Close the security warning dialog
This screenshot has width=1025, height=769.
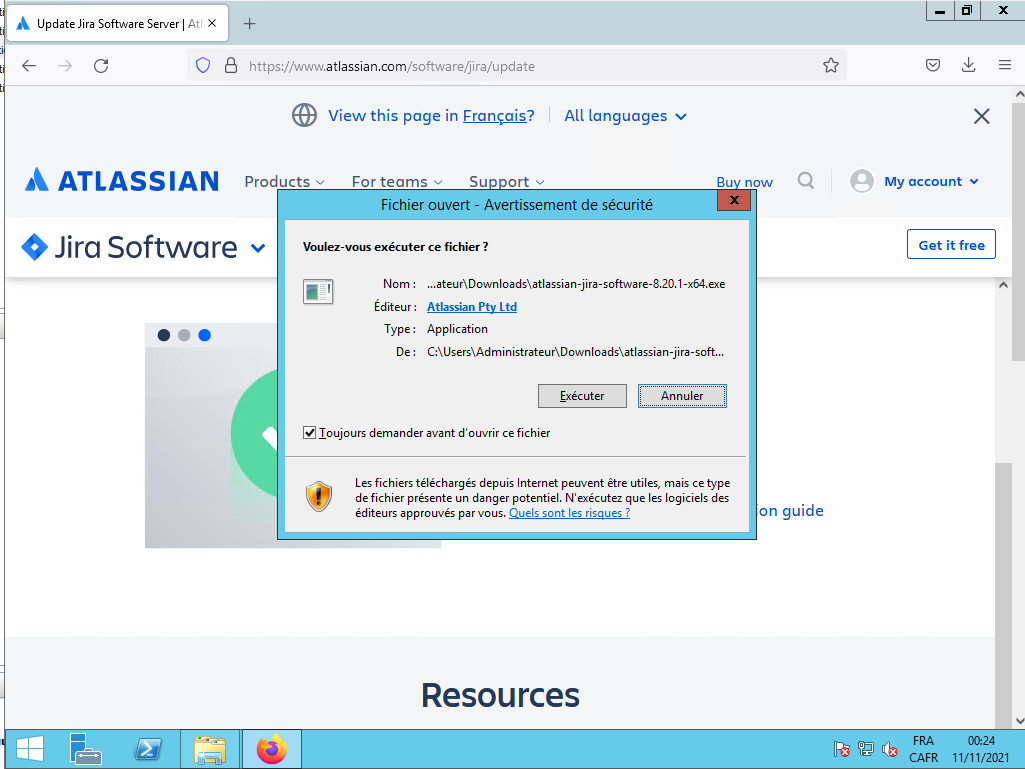pyautogui.click(x=733, y=200)
